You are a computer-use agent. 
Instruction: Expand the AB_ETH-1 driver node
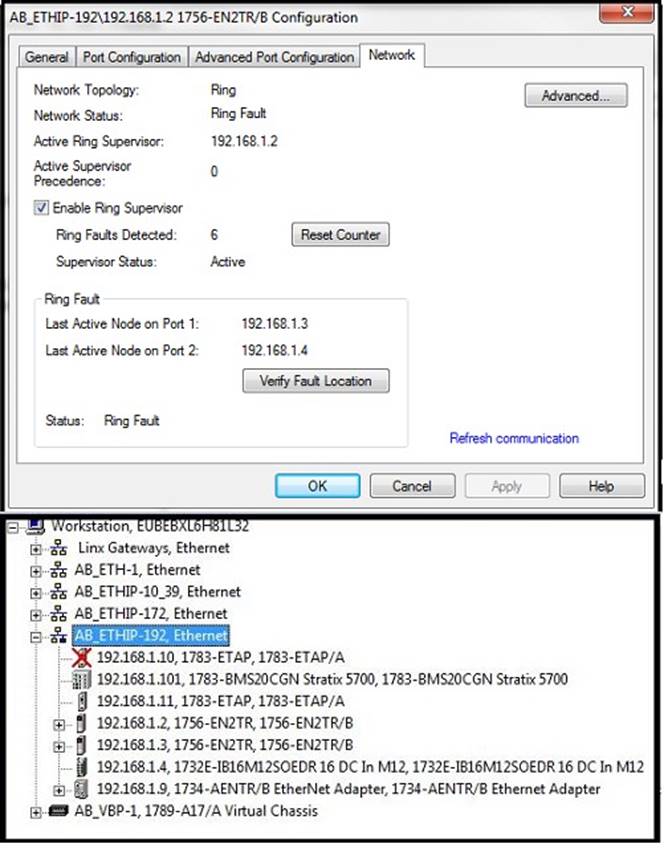36,572
